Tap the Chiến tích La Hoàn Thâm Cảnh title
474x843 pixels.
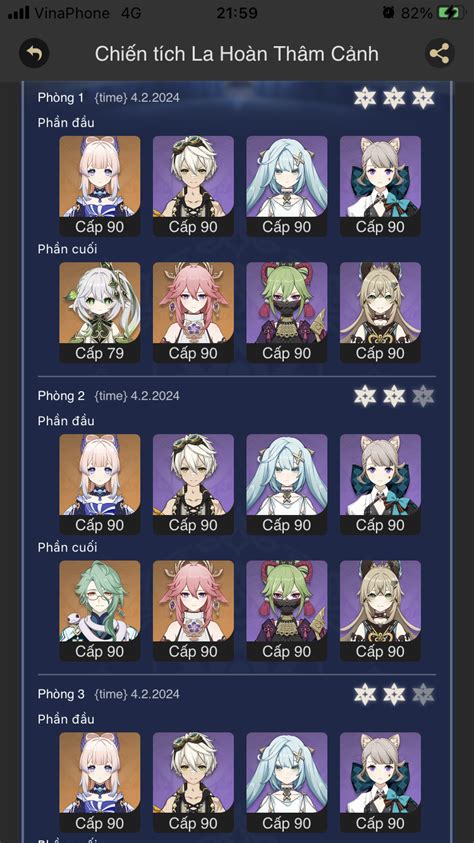pos(236,54)
